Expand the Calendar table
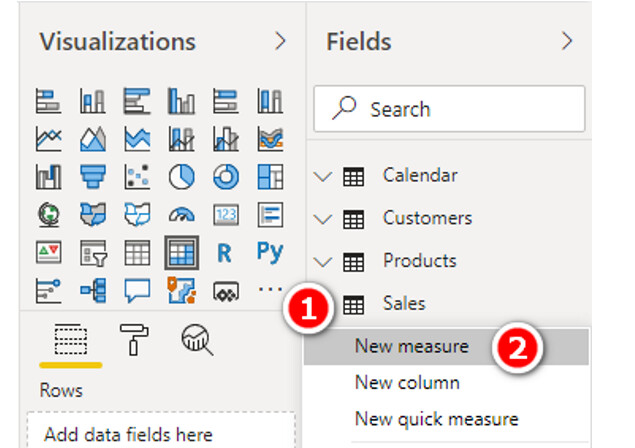The width and height of the screenshot is (635, 448). 323,177
